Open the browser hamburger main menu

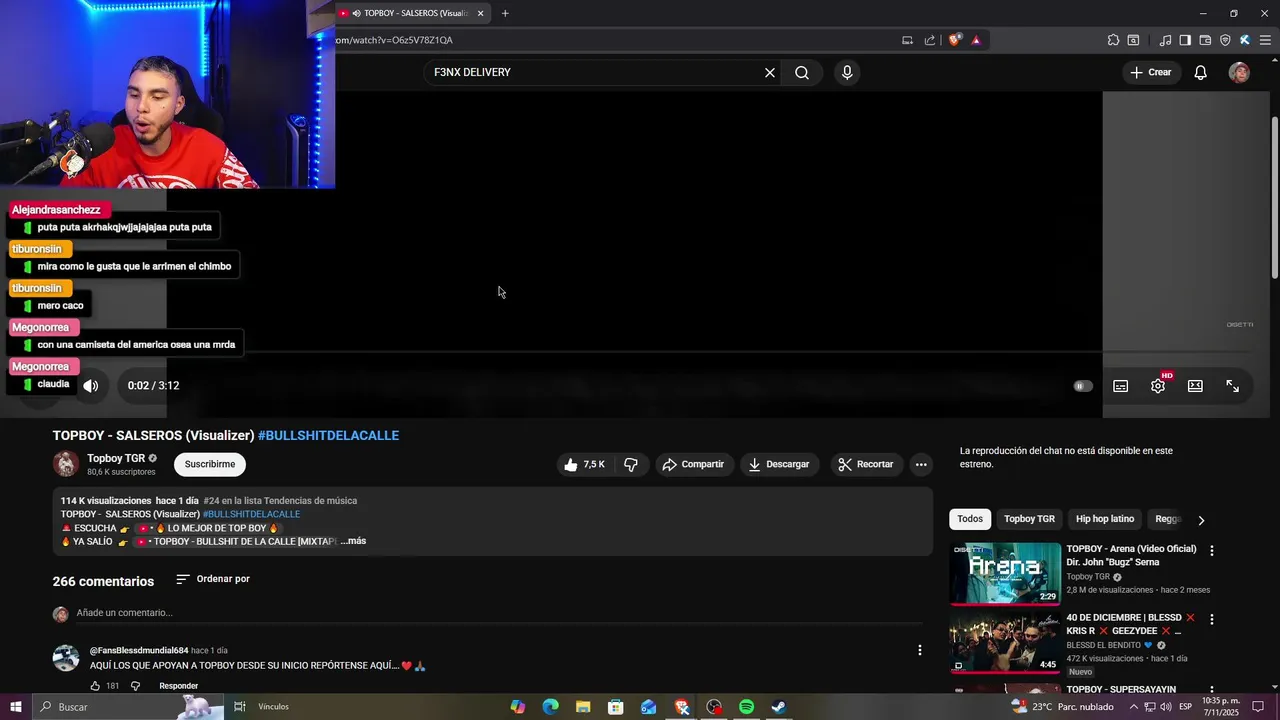(1265, 40)
